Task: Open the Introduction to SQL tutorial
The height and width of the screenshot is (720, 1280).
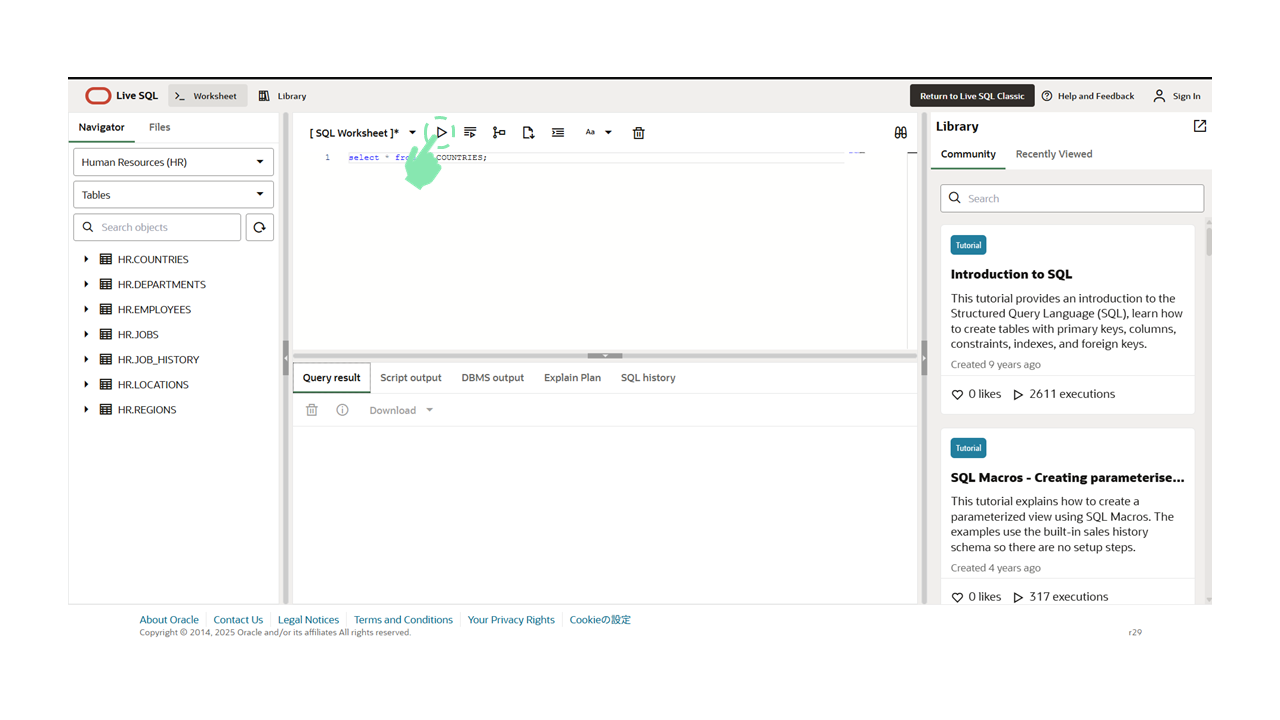Action: pos(1011,274)
